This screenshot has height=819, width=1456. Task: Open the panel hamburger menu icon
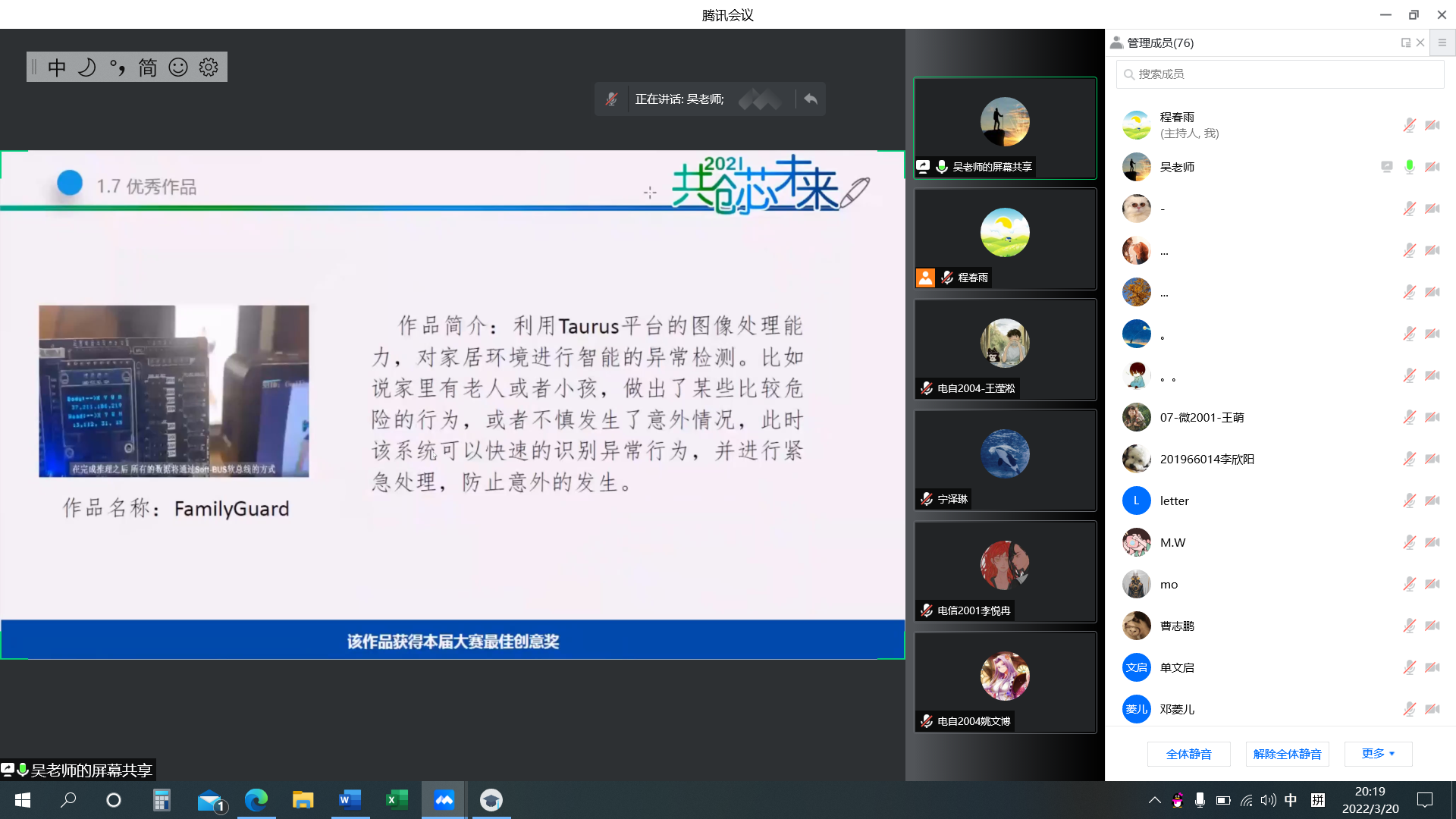1442,43
